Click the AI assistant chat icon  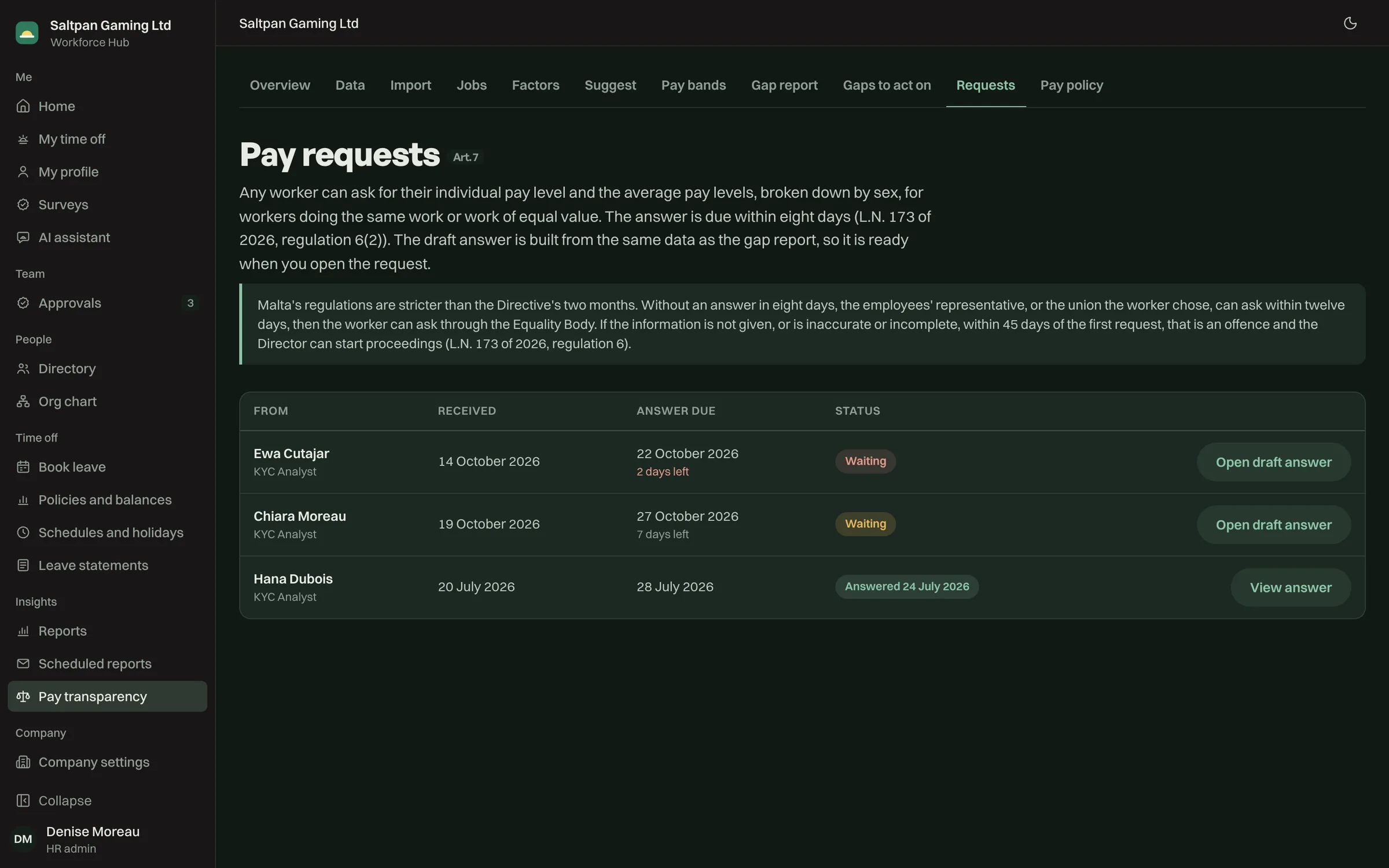coord(23,237)
